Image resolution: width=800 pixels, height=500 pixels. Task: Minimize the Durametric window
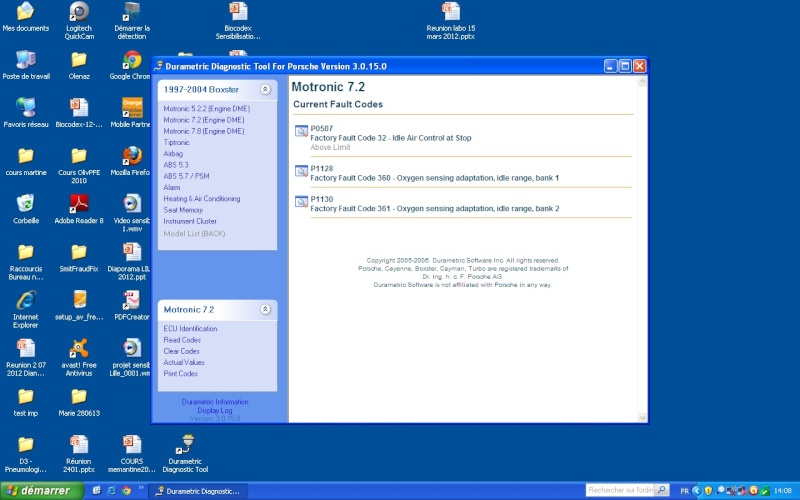pos(611,66)
